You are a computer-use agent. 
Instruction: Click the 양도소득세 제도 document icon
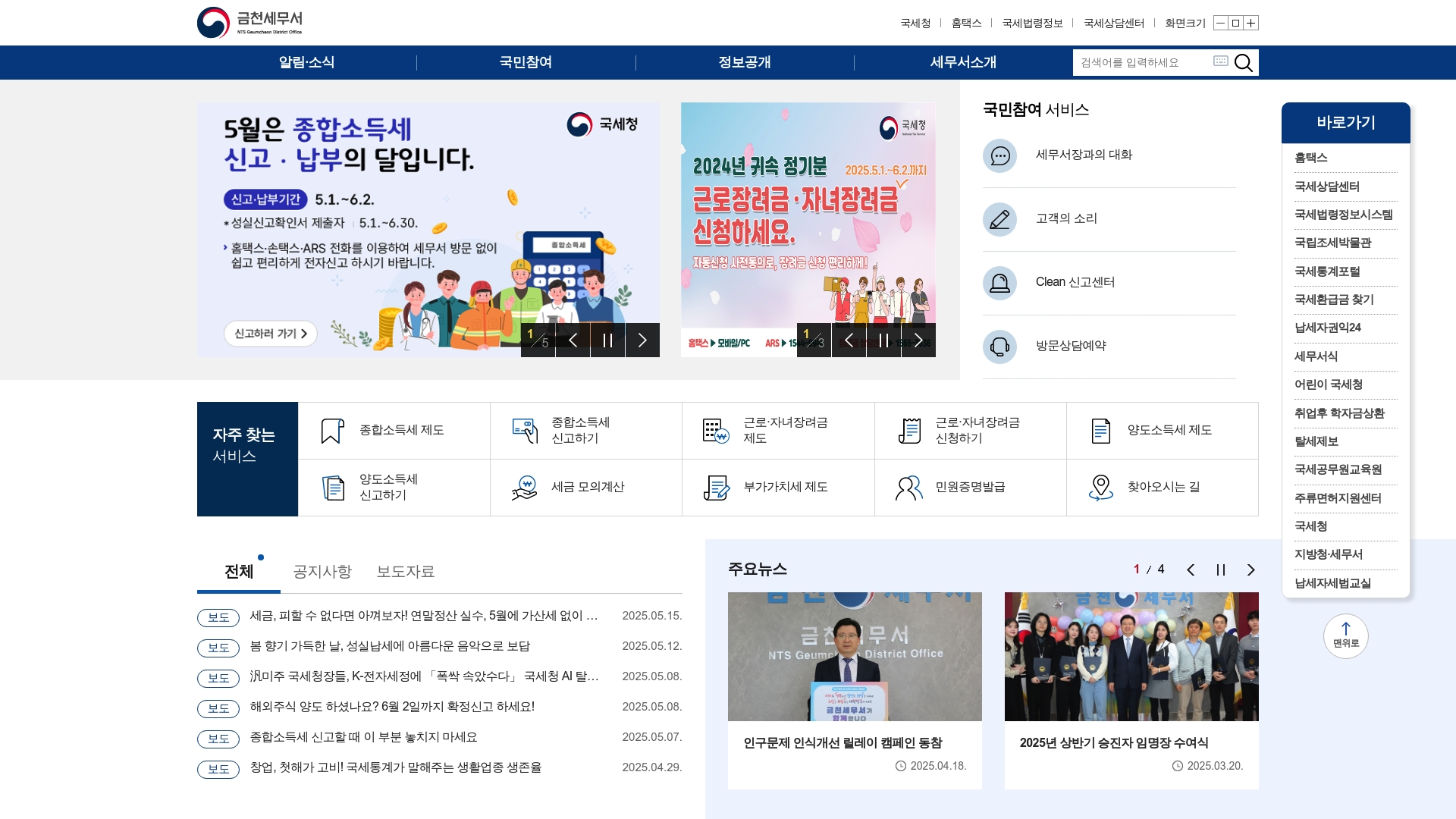coord(1100,431)
